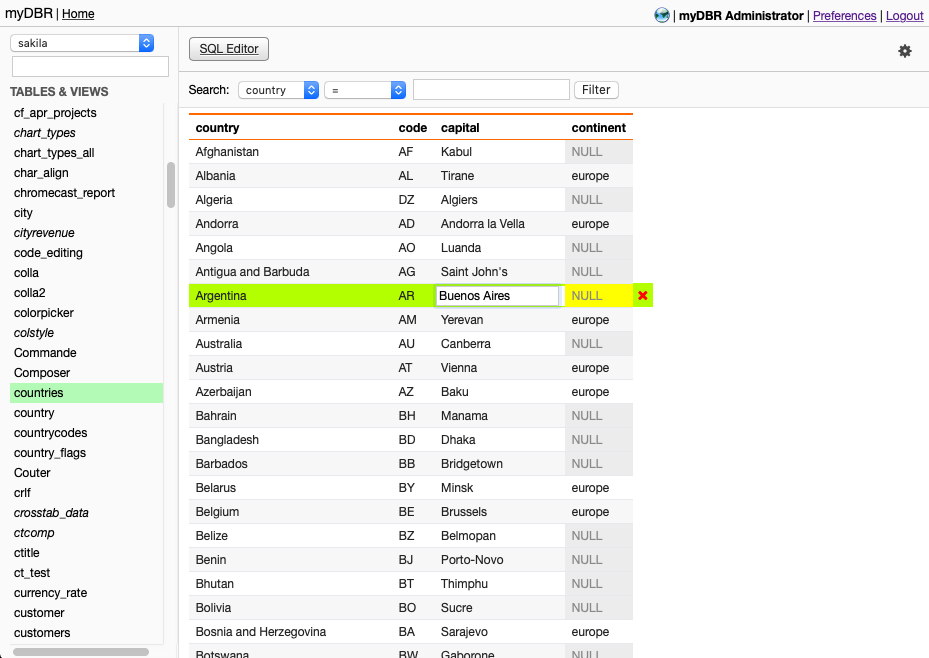Open the Preferences link

coord(844,15)
